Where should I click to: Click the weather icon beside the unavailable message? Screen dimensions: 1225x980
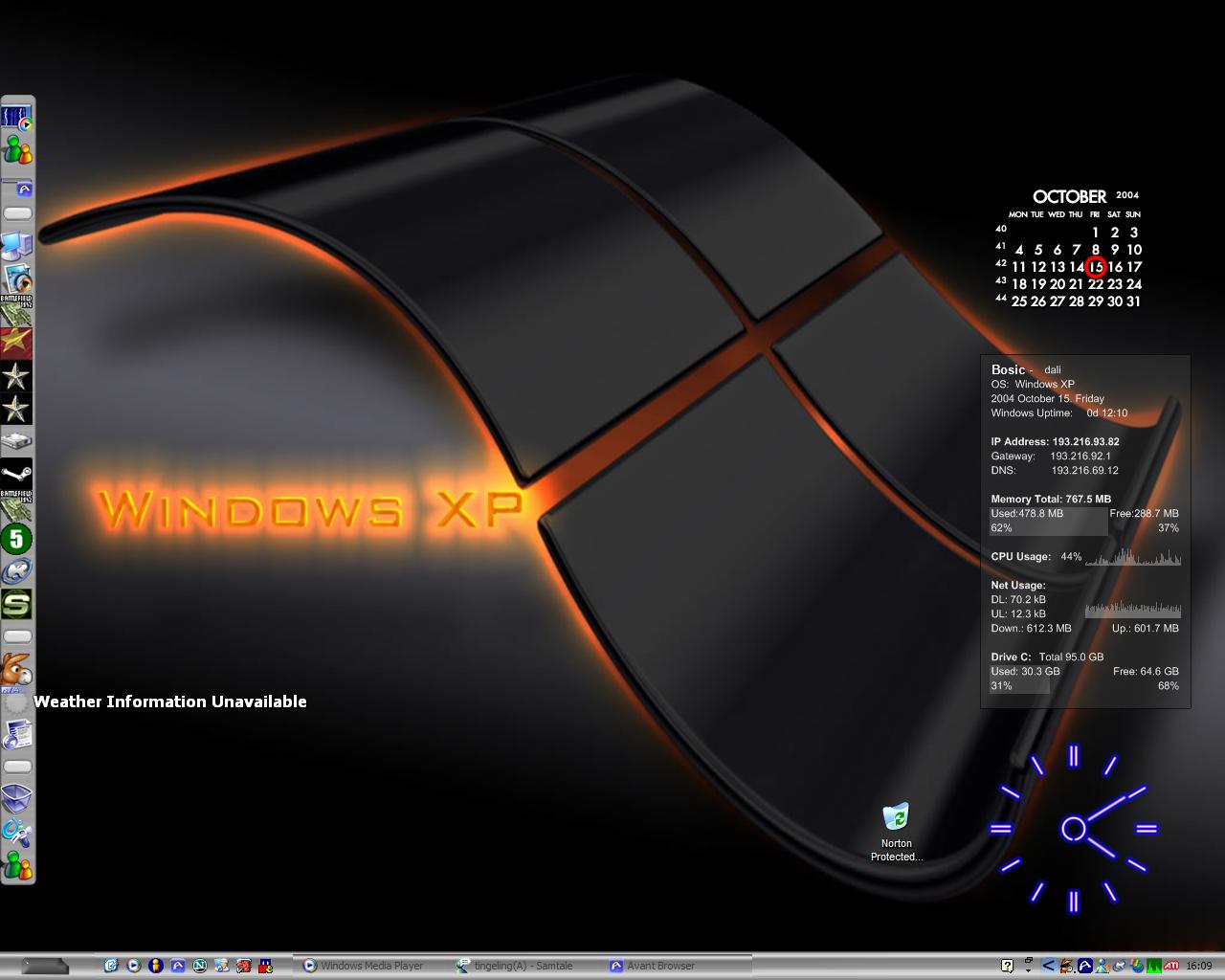16,702
